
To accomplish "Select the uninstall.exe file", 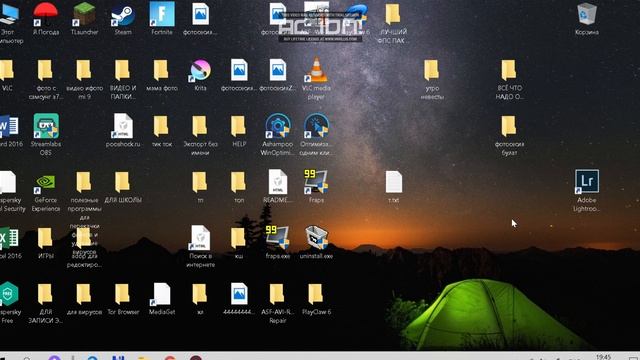I will (x=316, y=238).
